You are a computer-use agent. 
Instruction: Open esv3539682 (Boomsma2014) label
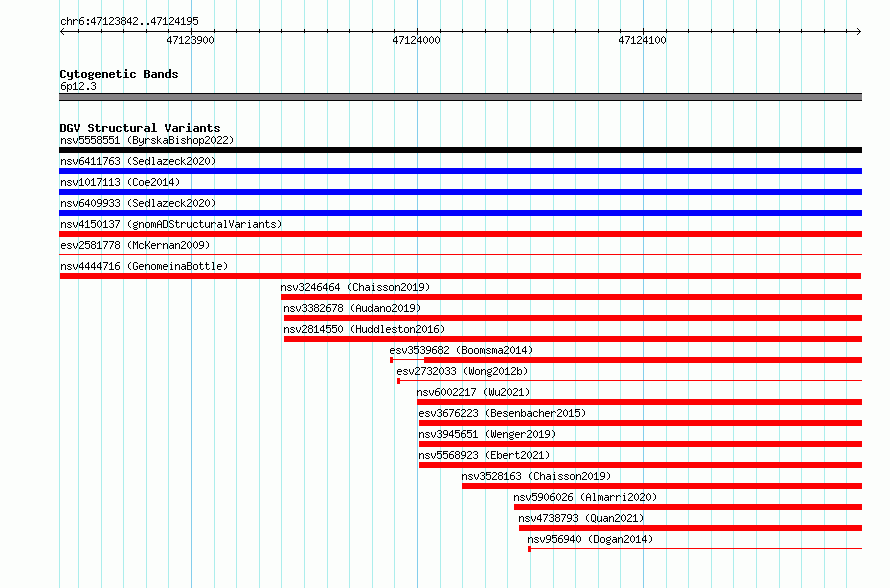click(461, 350)
